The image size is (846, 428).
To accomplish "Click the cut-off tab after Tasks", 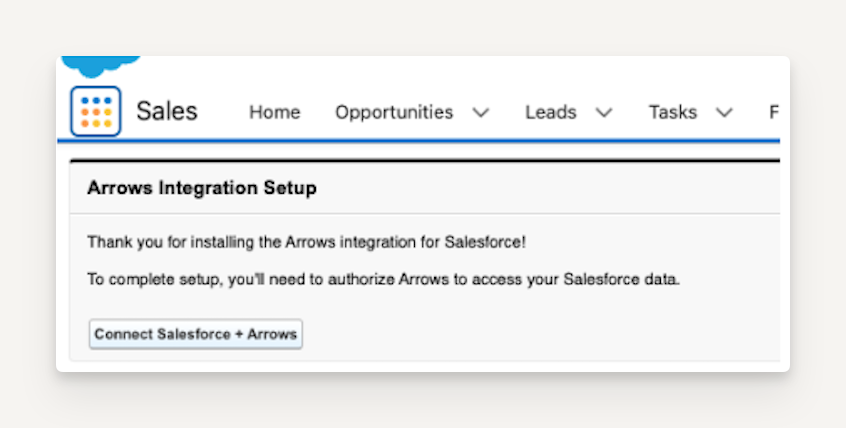I will coord(773,112).
